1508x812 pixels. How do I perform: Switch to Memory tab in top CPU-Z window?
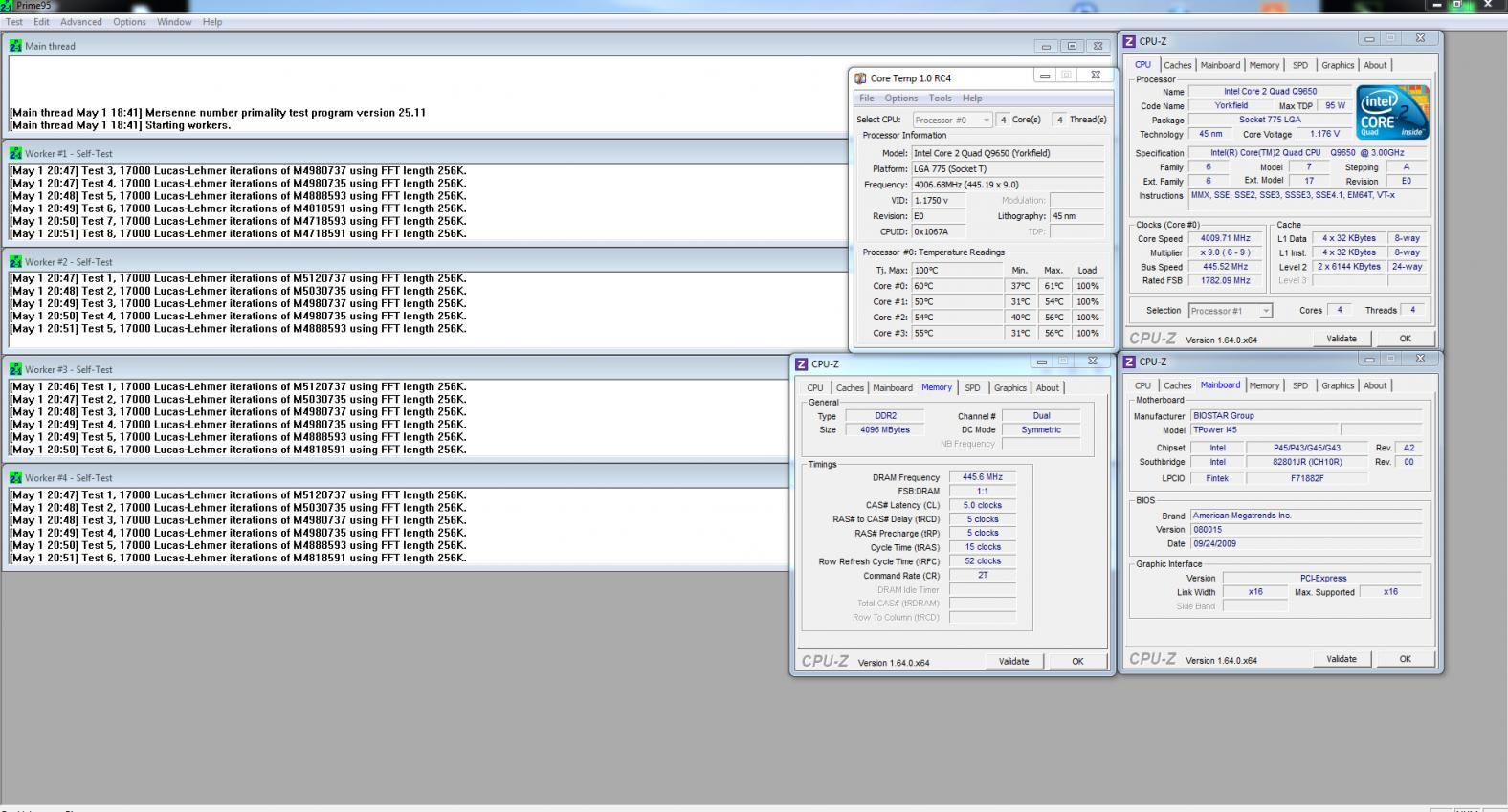[1264, 65]
